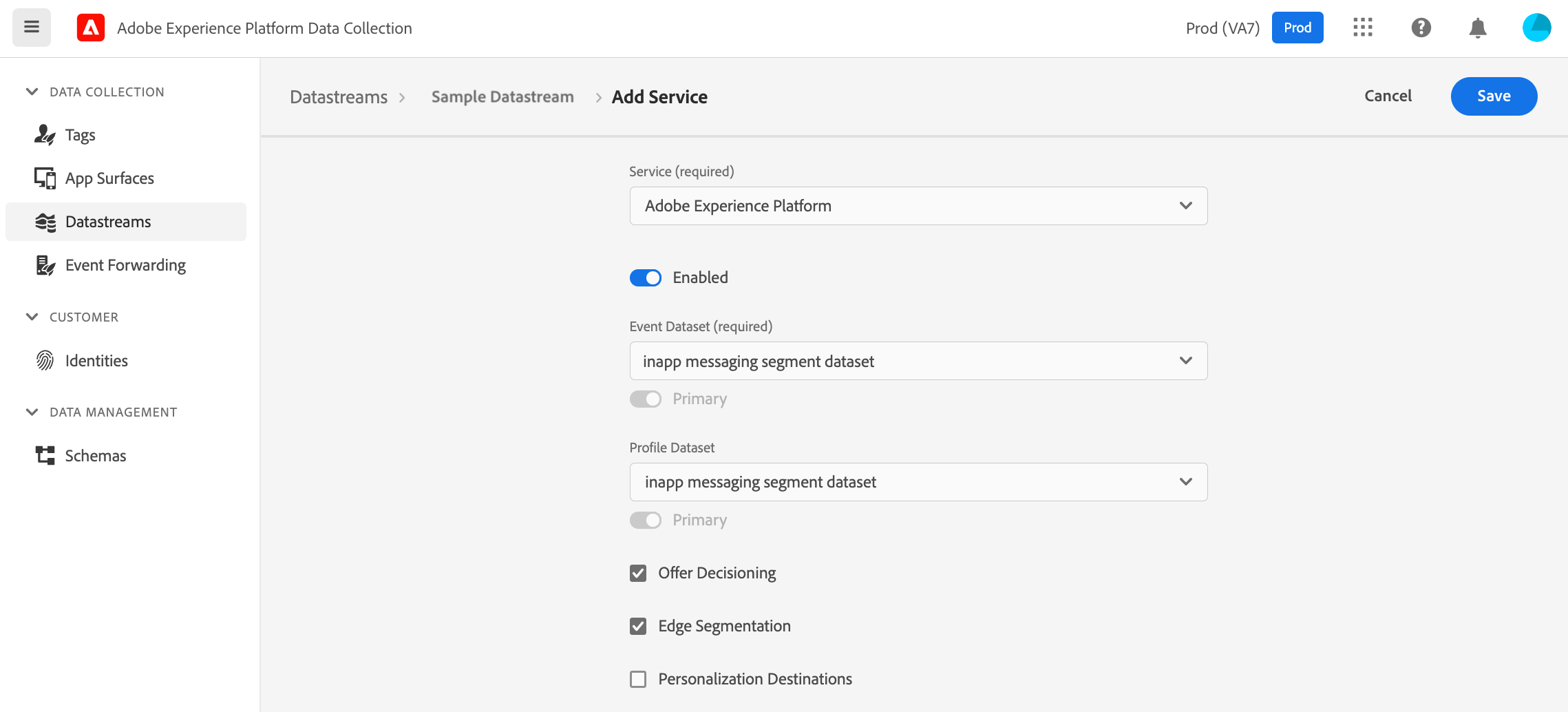The height and width of the screenshot is (712, 1568).
Task: Open the Identities fingerprint icon
Action: tap(45, 360)
